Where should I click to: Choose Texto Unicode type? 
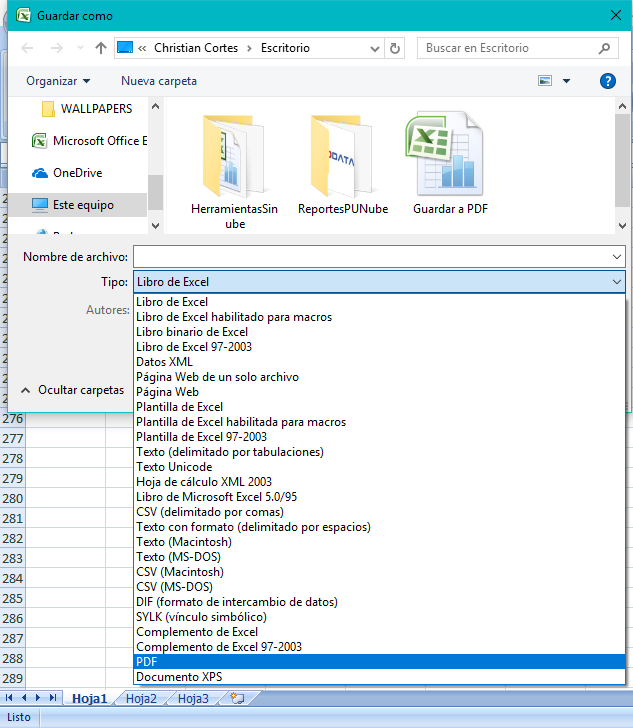point(379,467)
